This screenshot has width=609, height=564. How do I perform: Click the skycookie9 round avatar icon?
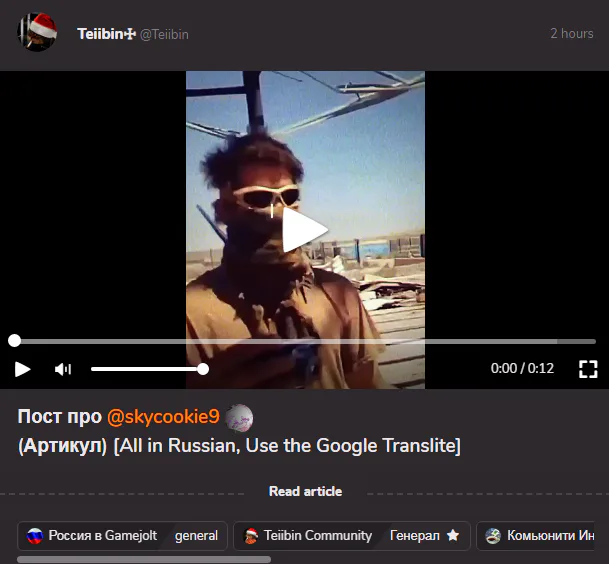coord(239,418)
